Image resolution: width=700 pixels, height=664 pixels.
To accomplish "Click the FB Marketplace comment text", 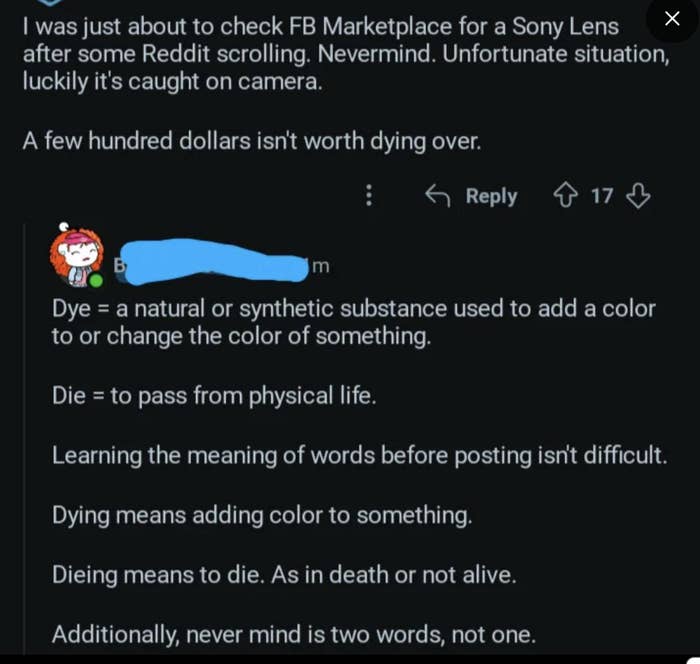I will (345, 54).
